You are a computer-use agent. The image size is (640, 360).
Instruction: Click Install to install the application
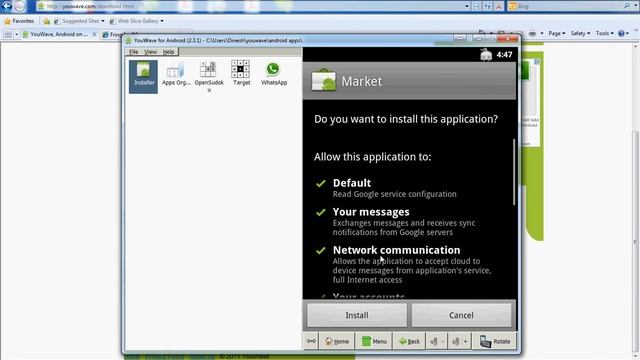357,315
